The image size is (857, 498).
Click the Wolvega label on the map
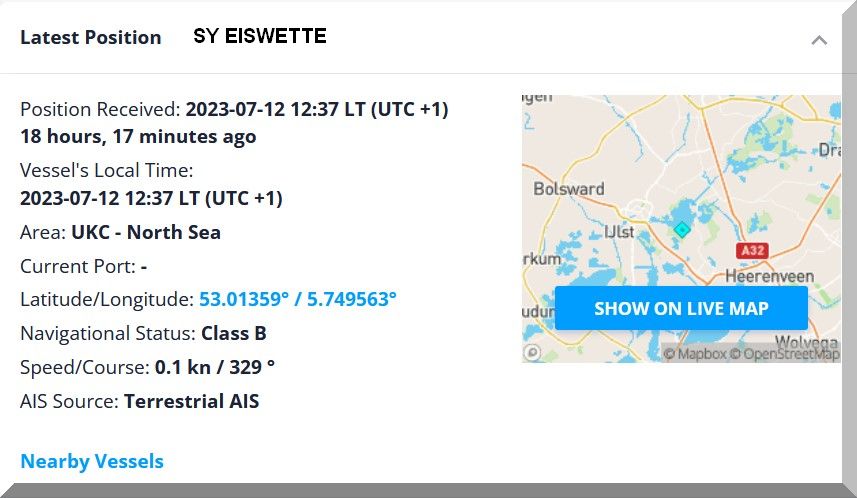(x=806, y=341)
